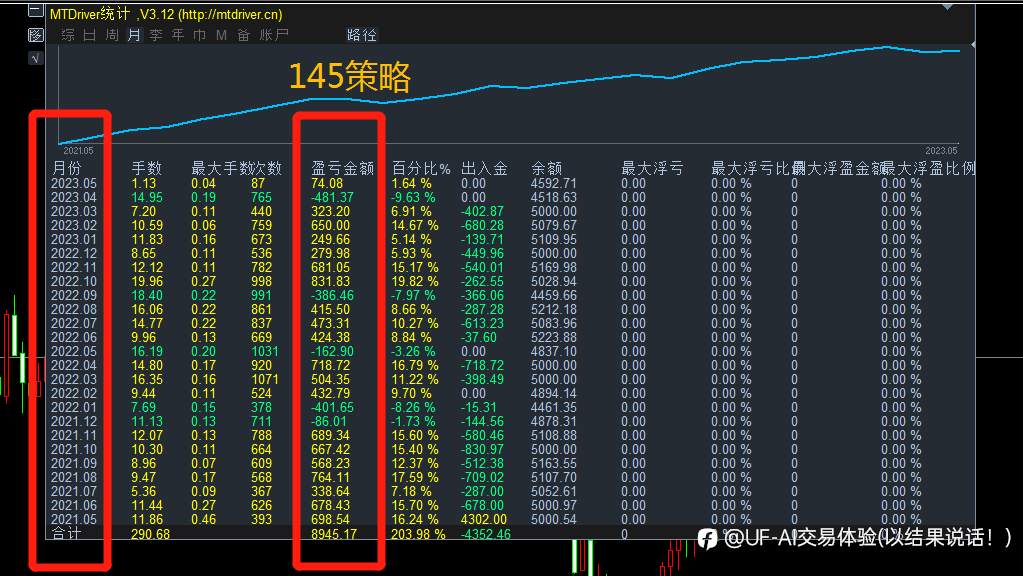Click lots value 19.96
1023x576 pixels.
coord(147,281)
